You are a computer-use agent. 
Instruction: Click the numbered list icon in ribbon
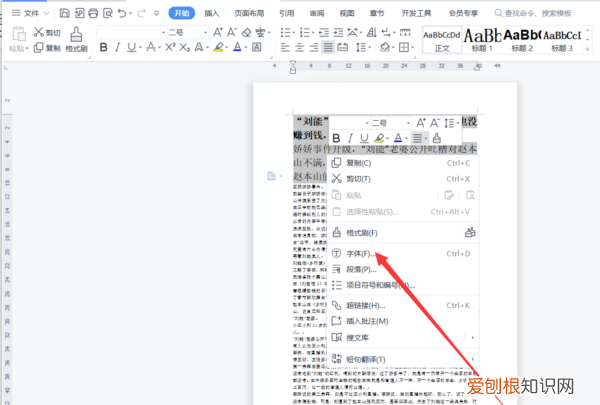pos(305,33)
